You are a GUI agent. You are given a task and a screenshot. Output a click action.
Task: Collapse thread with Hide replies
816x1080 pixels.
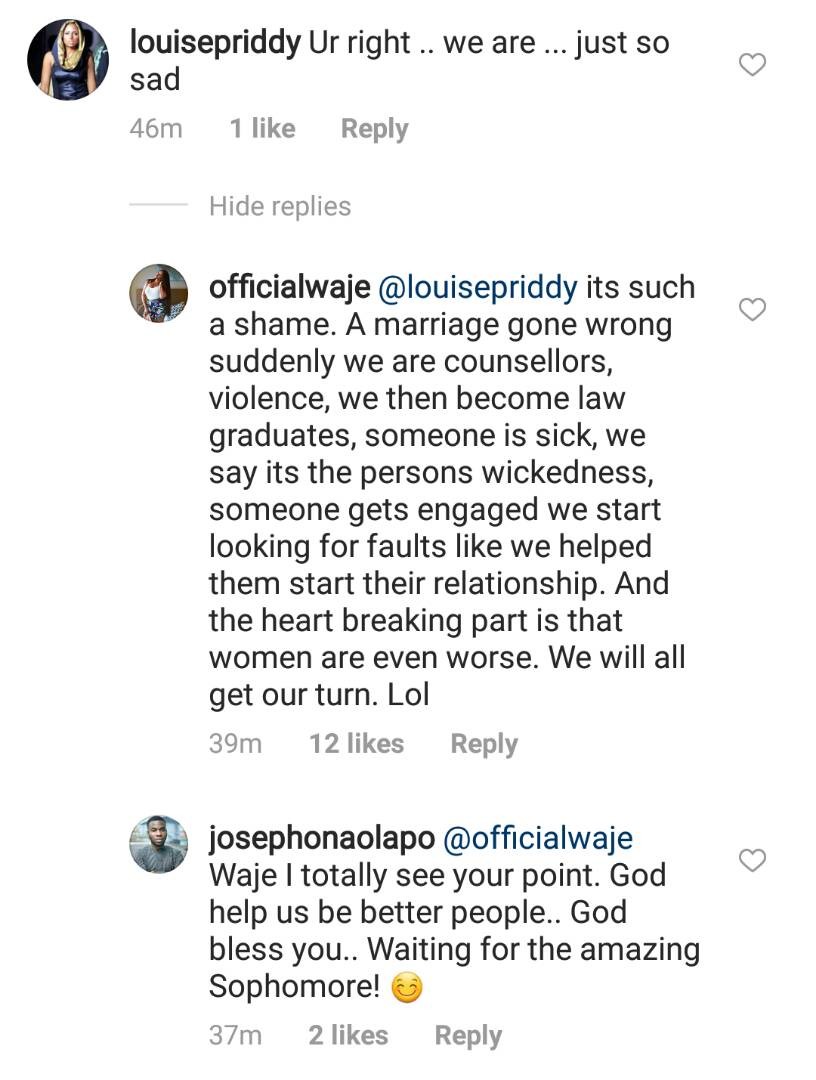[280, 206]
